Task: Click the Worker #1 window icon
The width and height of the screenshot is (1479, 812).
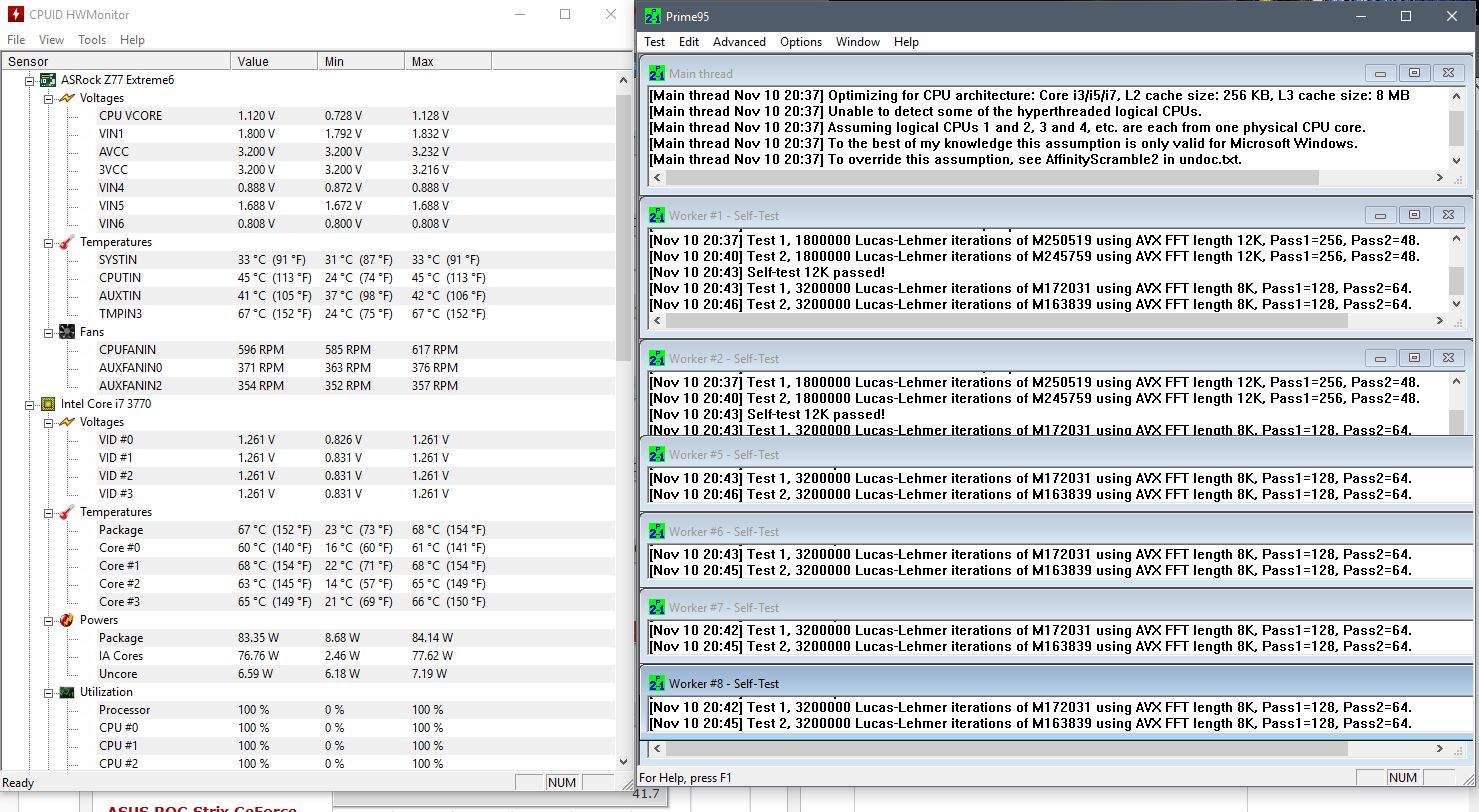Action: pyautogui.click(x=657, y=215)
